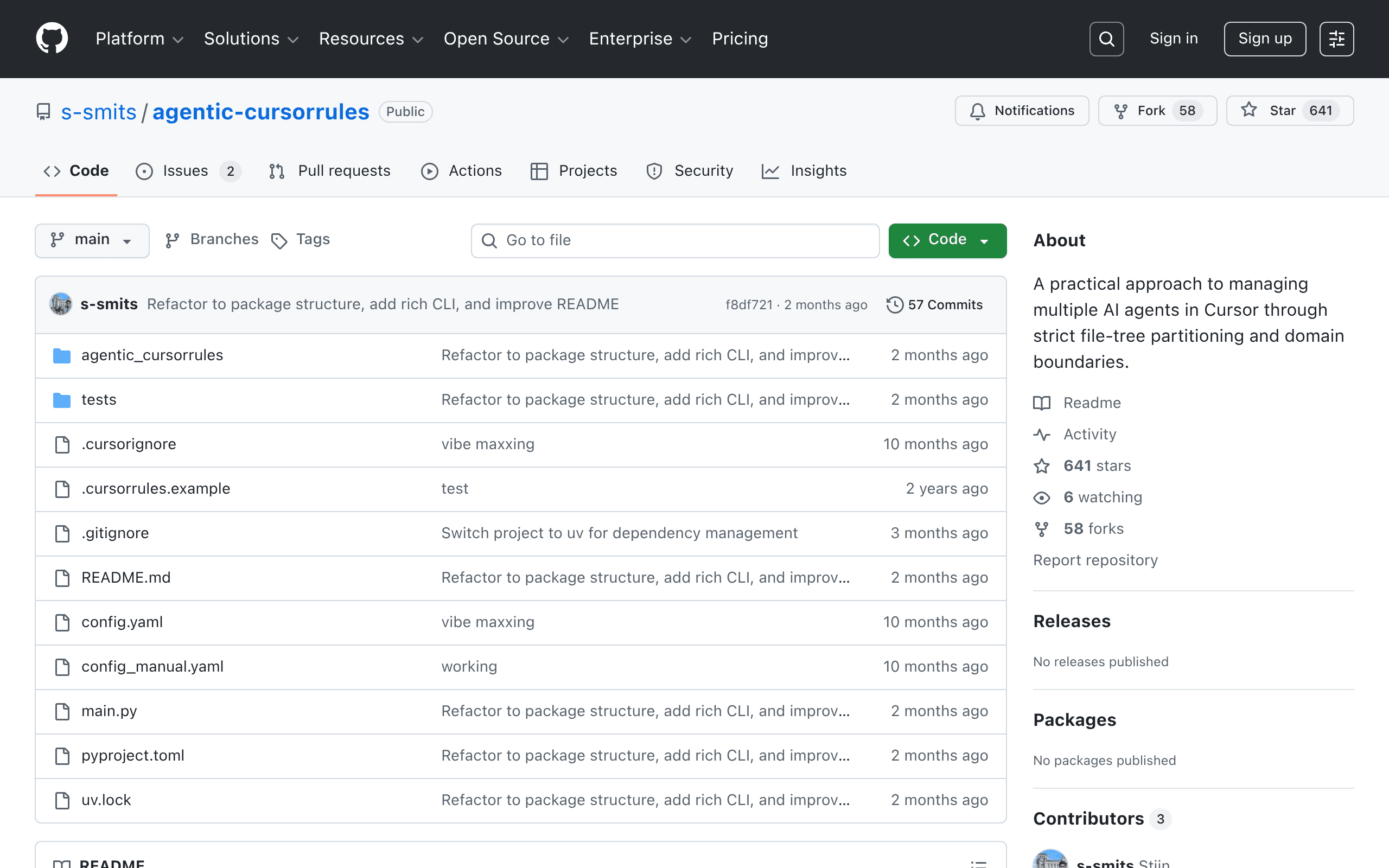Click the book icon beside Readme
Screen dimensions: 1389x868
1042,403
